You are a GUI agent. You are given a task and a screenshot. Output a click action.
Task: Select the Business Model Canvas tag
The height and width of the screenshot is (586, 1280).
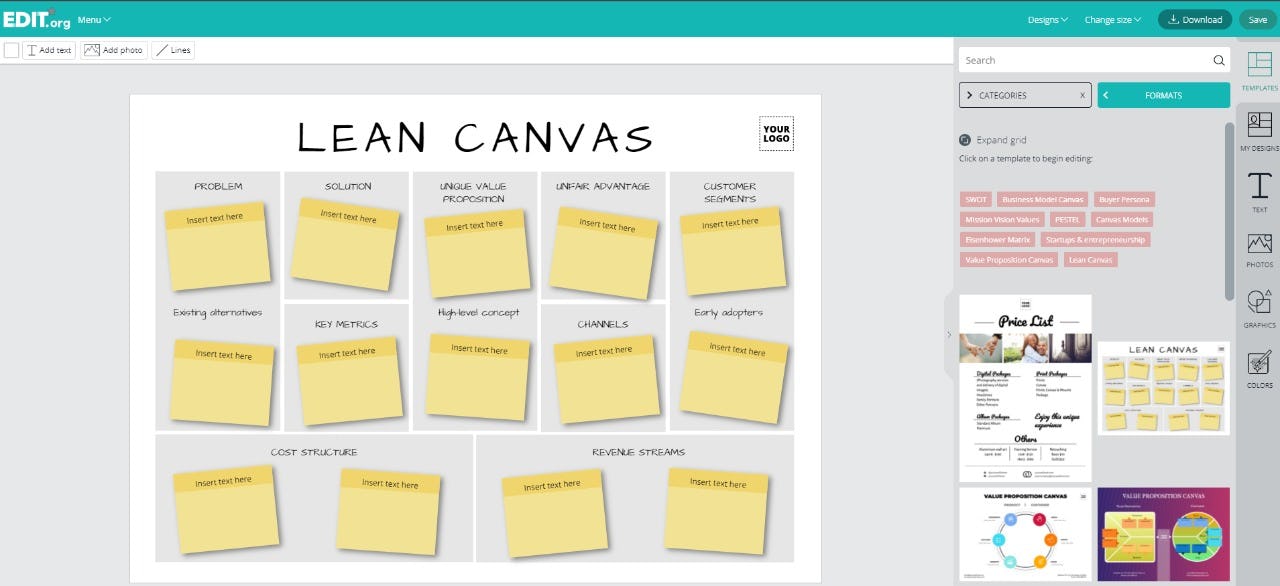(x=1042, y=199)
